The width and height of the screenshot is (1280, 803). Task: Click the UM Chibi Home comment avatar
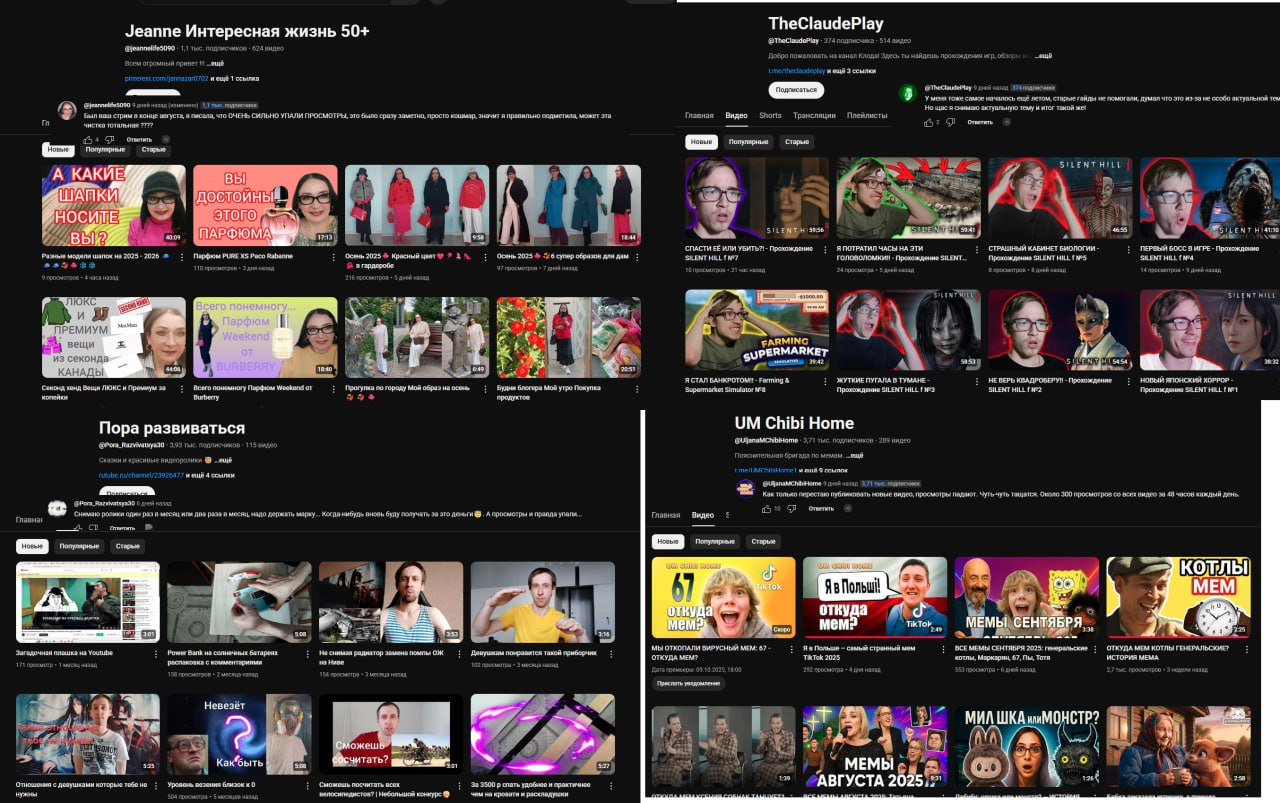tap(745, 488)
